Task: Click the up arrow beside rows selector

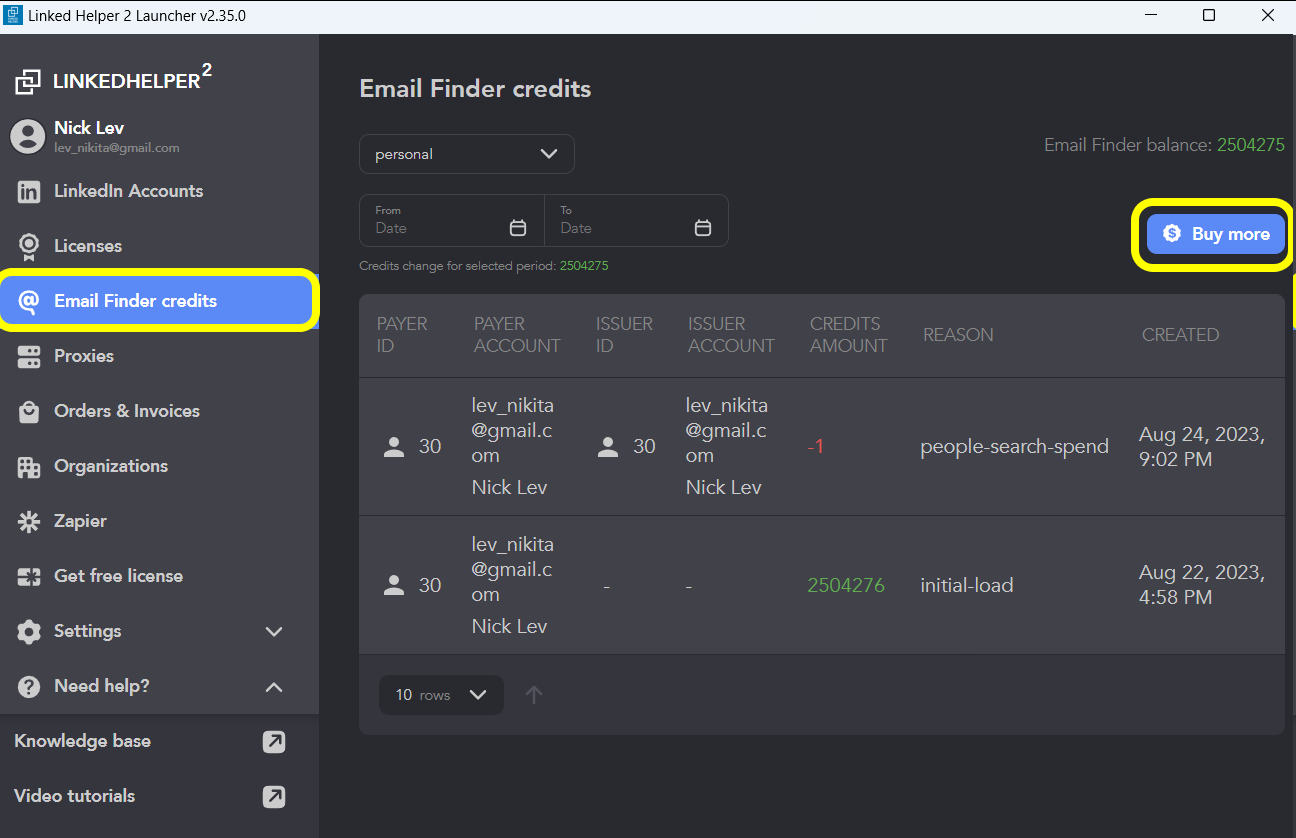Action: (534, 694)
